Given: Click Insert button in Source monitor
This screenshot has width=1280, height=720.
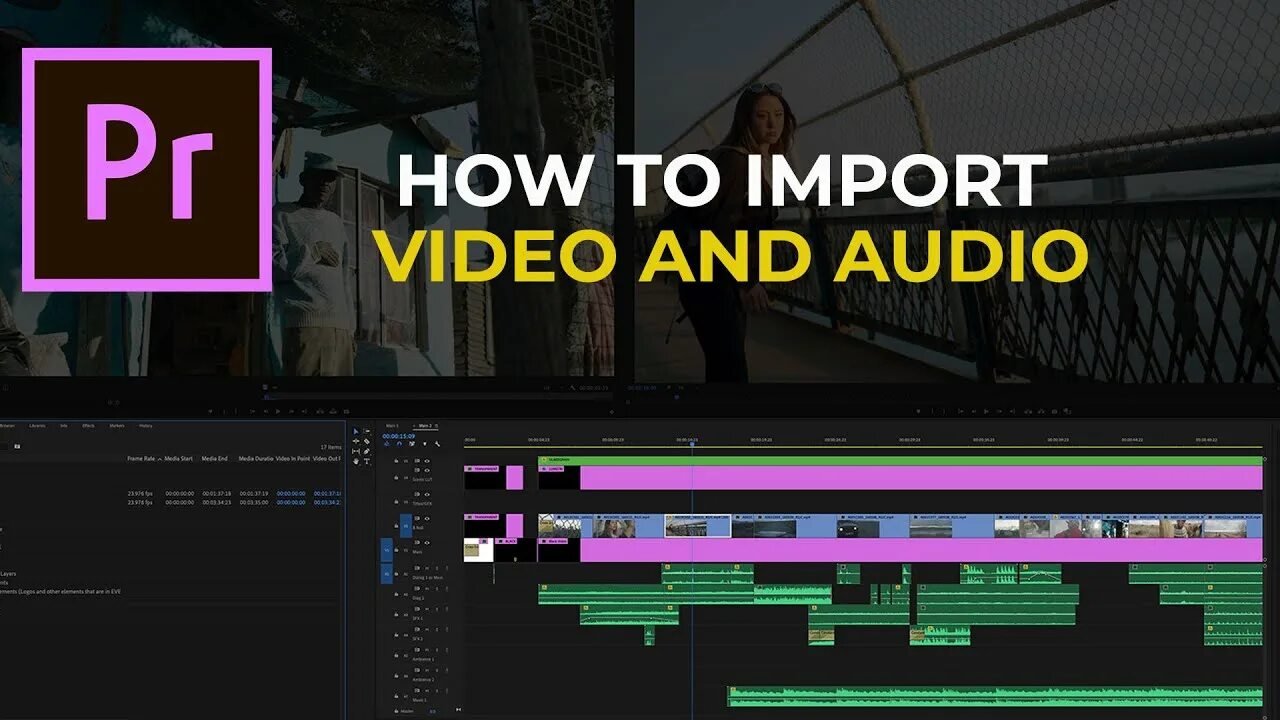Looking at the screenshot, I should 320,411.
